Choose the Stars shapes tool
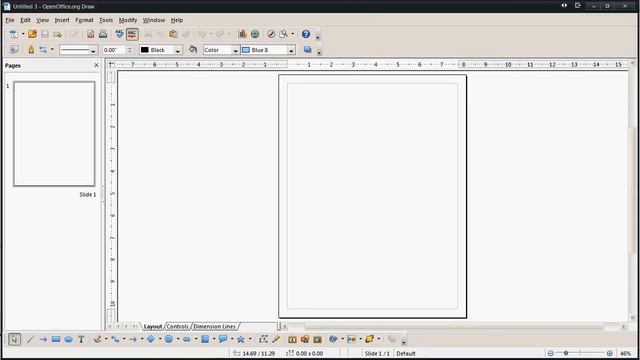Viewport: 640px width, 360px height. point(241,339)
